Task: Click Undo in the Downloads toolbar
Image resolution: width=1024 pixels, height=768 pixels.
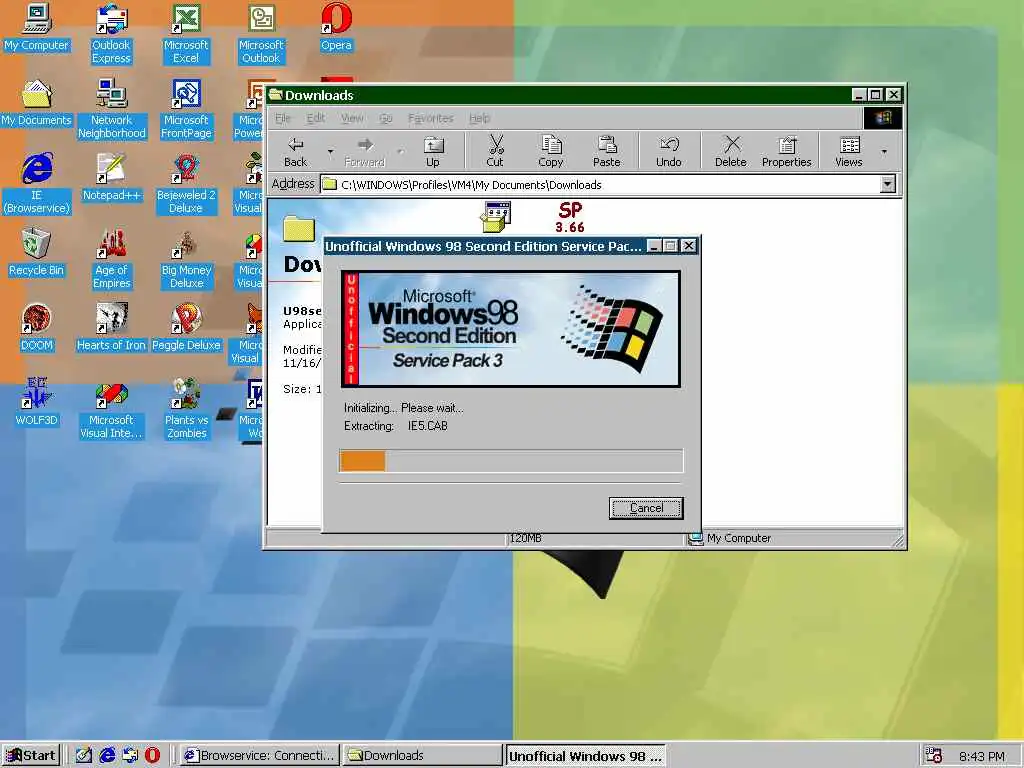Action: [669, 152]
